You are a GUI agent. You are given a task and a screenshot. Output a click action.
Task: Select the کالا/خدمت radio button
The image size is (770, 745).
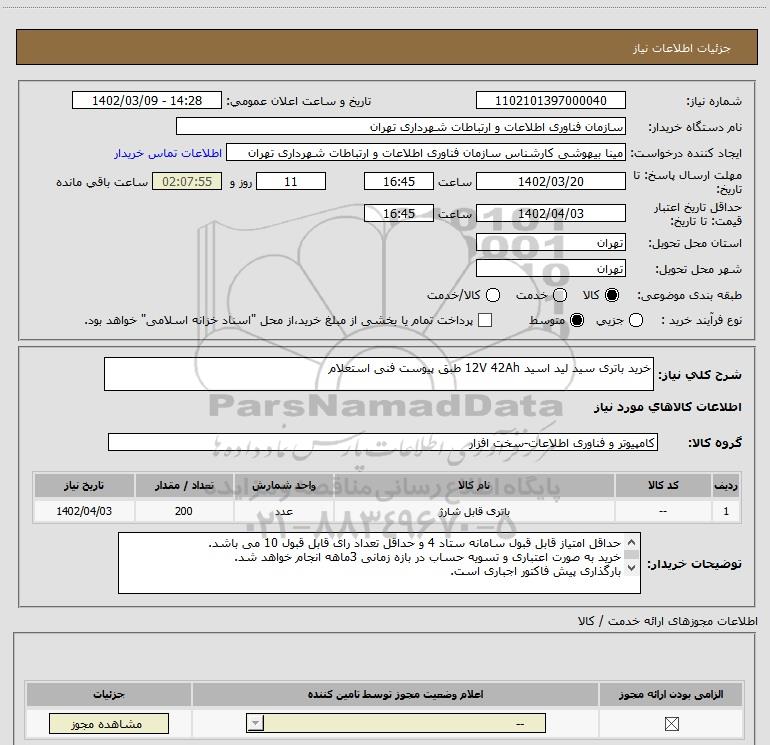[x=493, y=295]
